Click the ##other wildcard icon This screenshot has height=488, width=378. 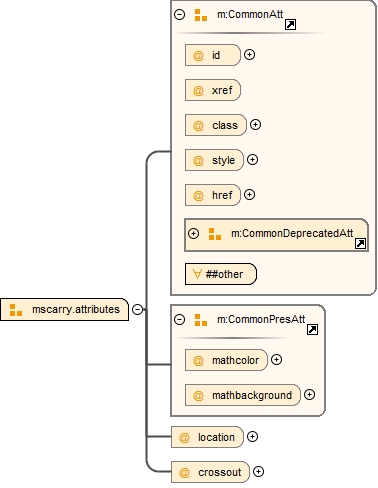pyautogui.click(x=197, y=274)
